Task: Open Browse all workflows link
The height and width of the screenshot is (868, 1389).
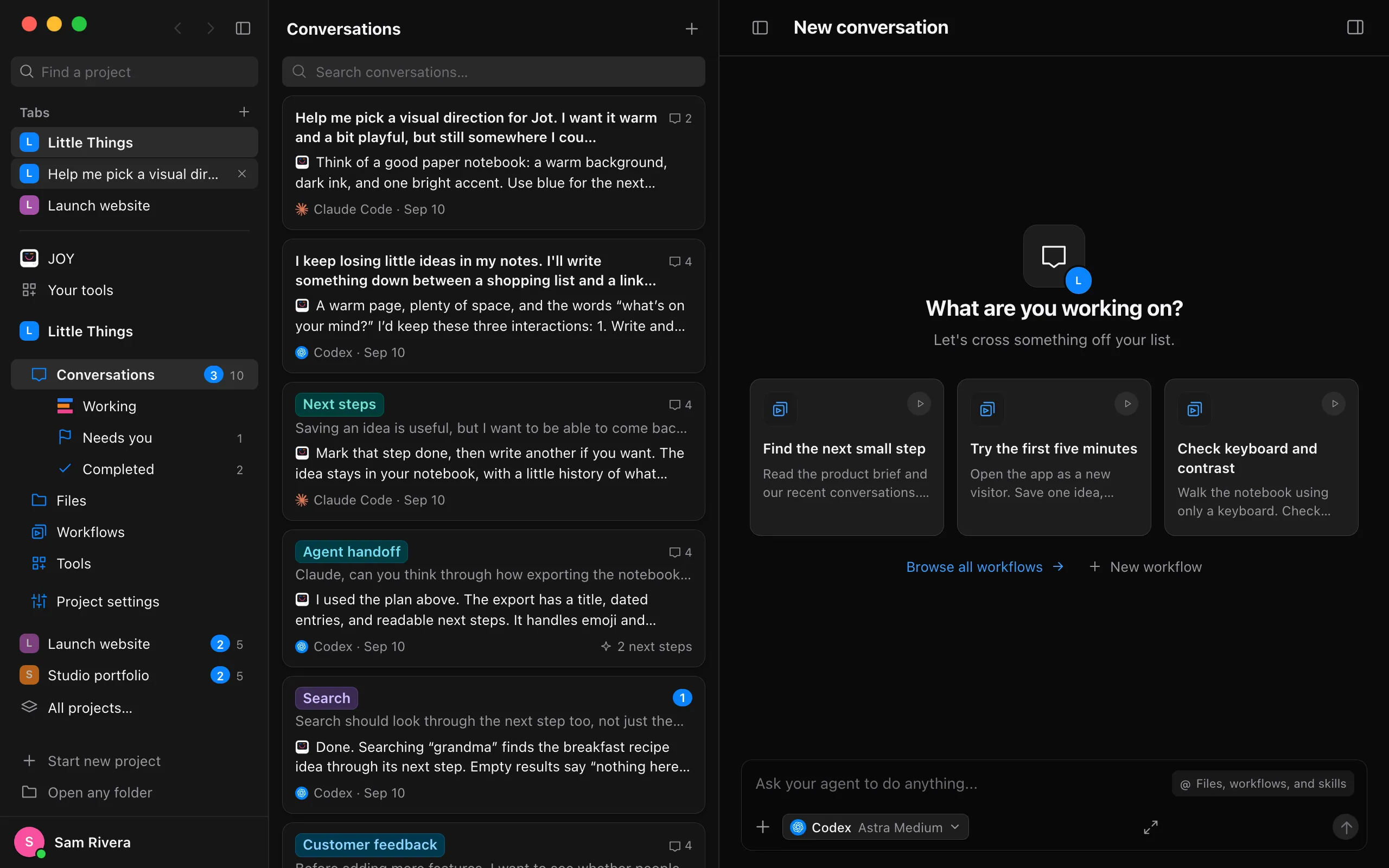Action: click(985, 566)
